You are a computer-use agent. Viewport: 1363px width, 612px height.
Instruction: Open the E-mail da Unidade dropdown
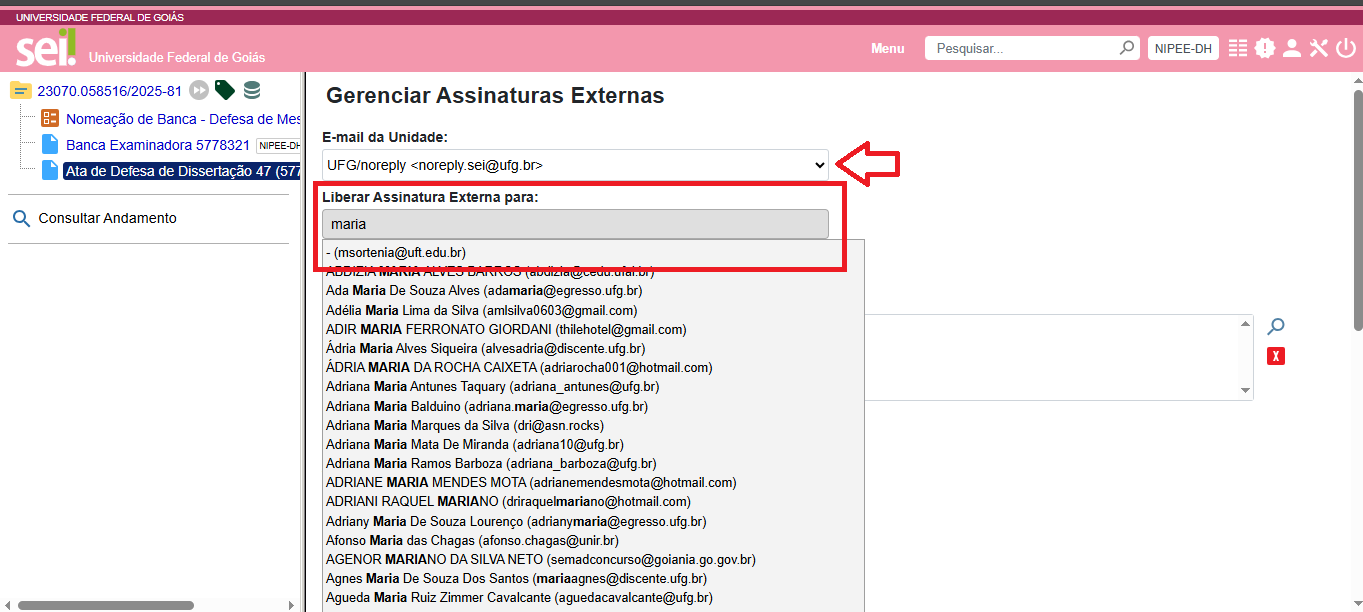576,164
